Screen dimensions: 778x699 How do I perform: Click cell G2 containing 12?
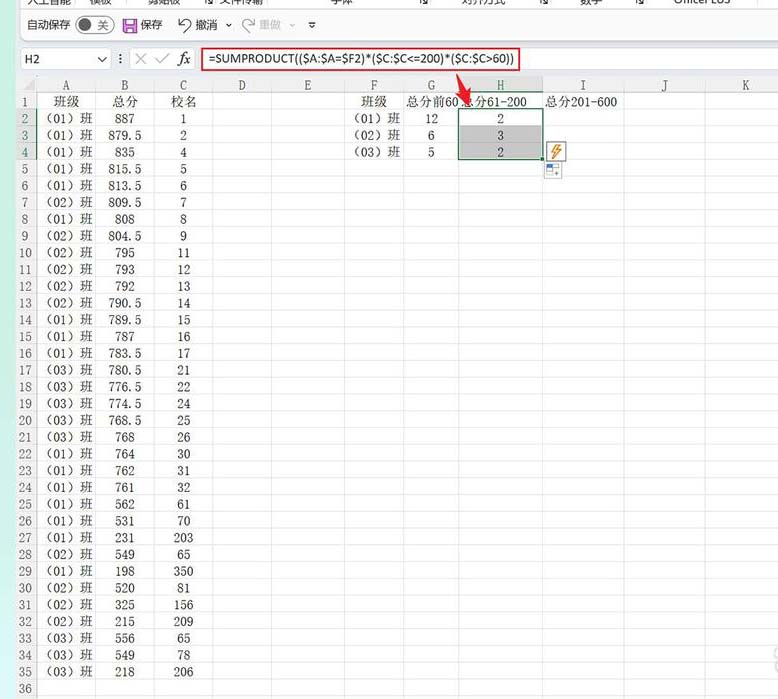pos(431,119)
